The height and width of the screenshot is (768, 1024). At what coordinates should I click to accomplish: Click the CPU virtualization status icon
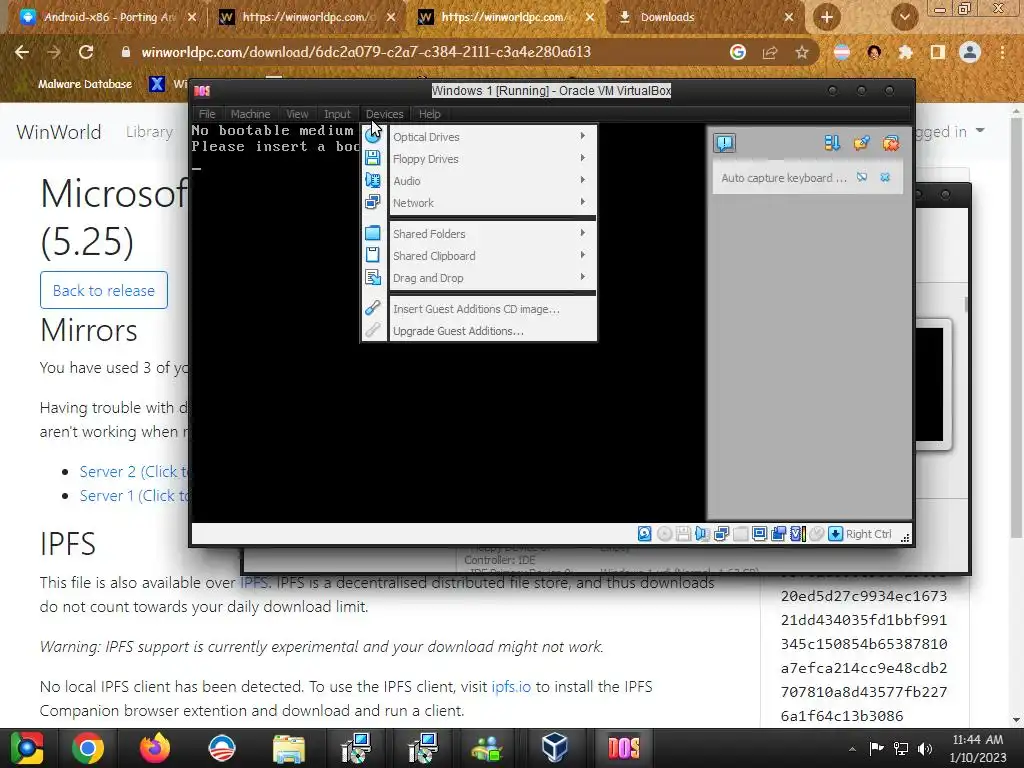click(797, 534)
